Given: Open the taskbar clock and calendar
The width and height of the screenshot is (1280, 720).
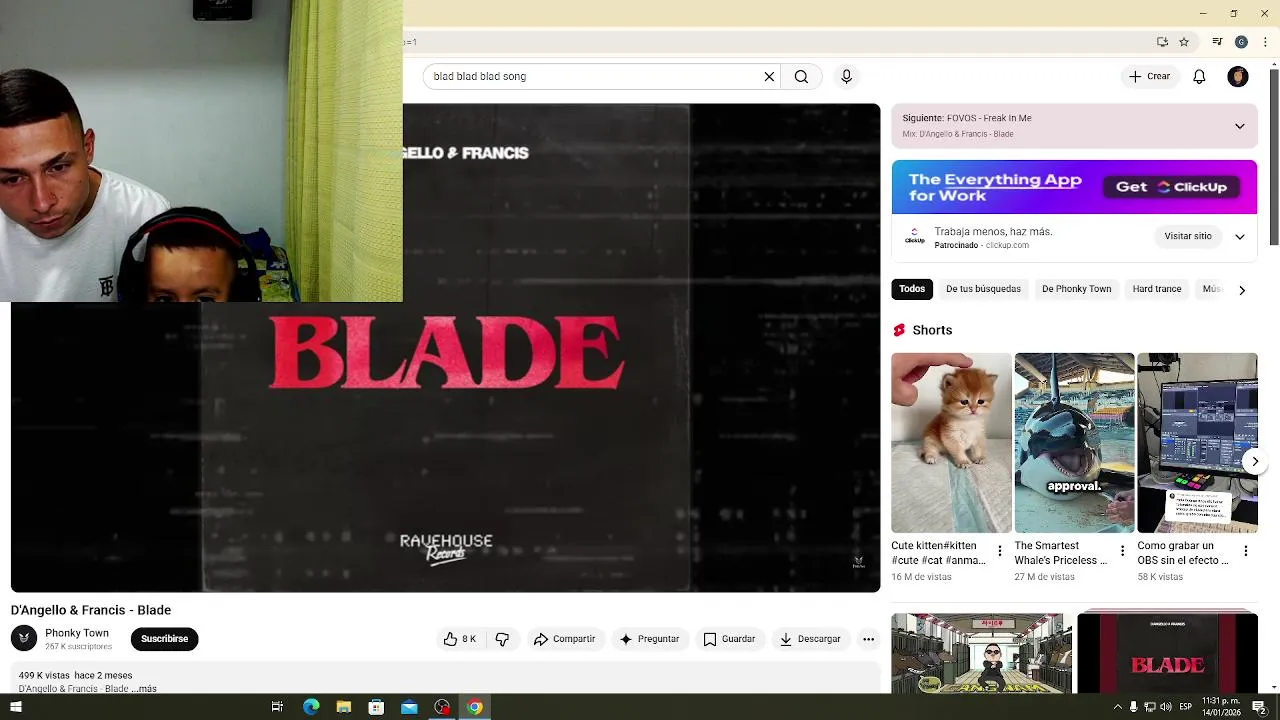Looking at the screenshot, I should [1221, 707].
